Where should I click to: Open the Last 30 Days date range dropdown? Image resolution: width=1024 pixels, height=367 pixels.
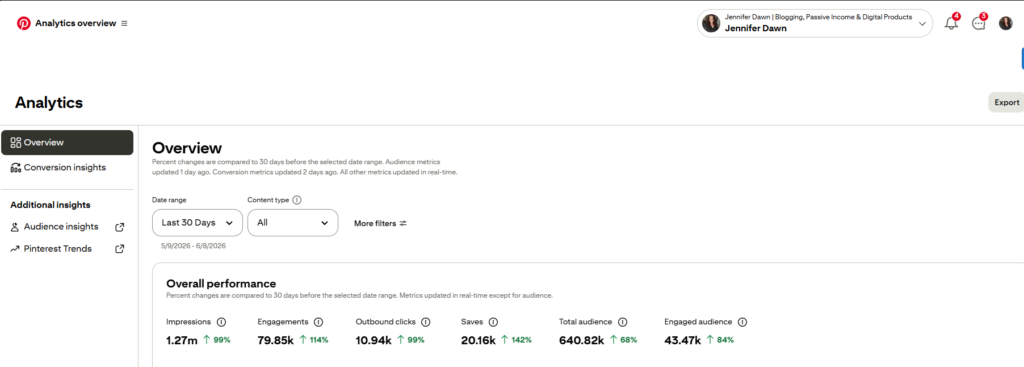click(x=197, y=223)
